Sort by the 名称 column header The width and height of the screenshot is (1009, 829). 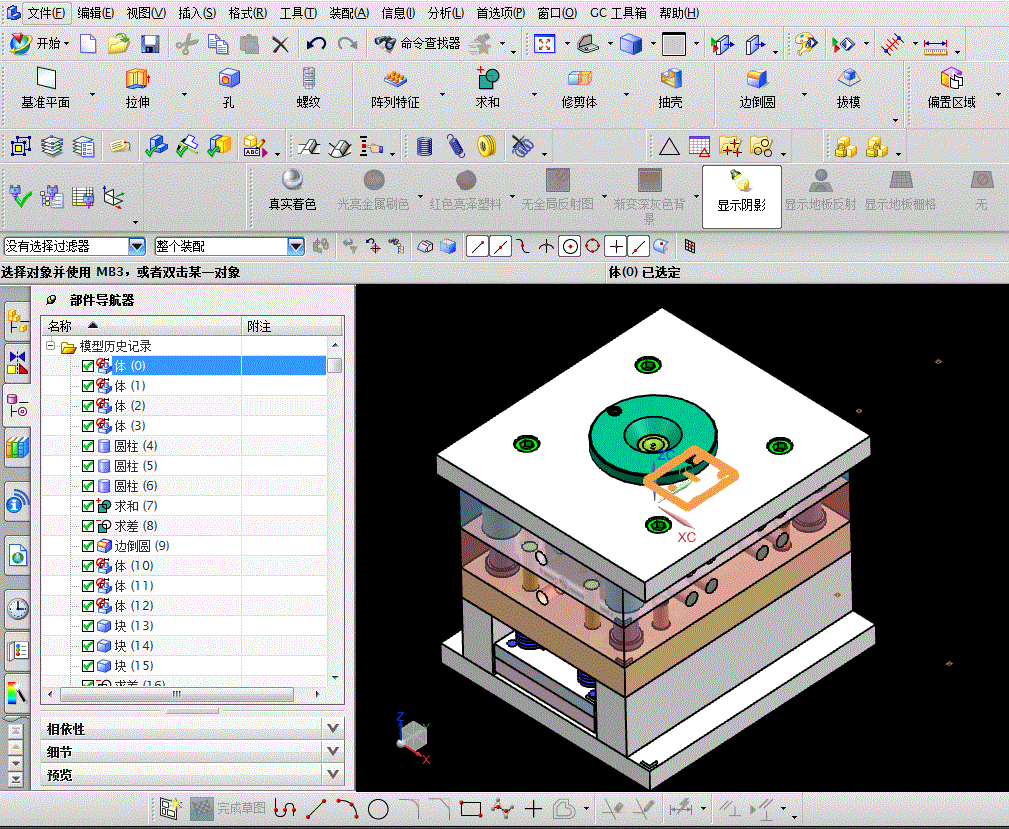click(x=60, y=326)
